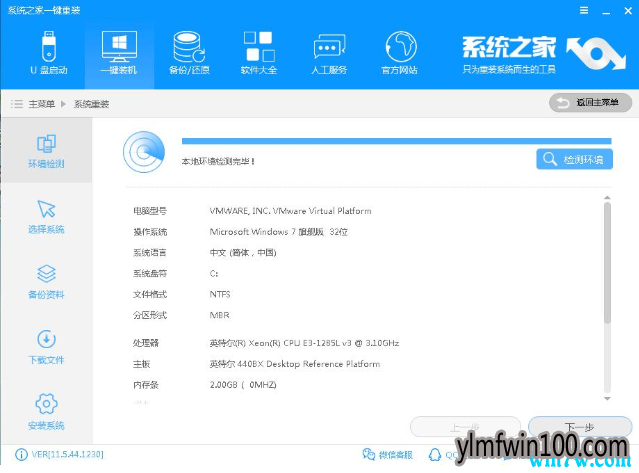Click scrollbar up arrow in info list
This screenshot has width=639, height=473.
[607, 198]
